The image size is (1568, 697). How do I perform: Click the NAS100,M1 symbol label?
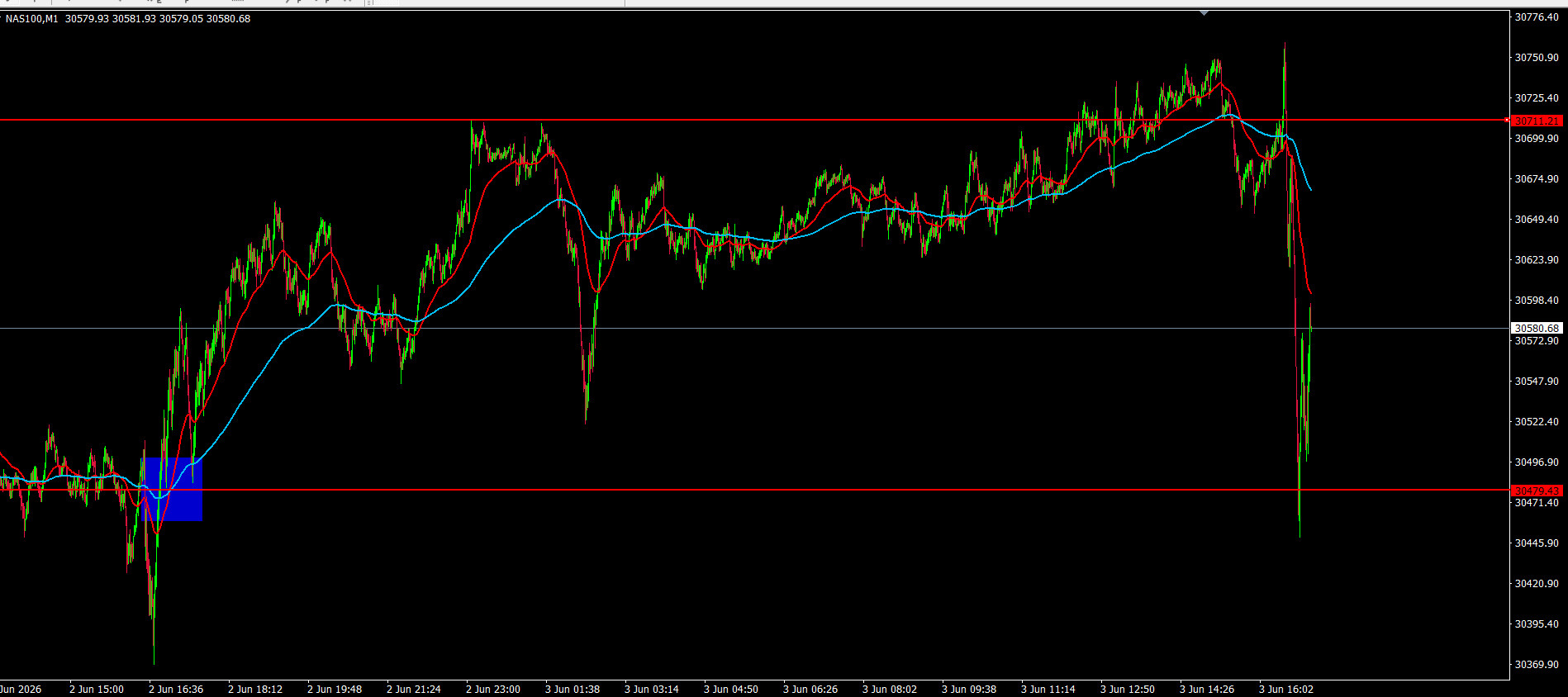[32, 18]
